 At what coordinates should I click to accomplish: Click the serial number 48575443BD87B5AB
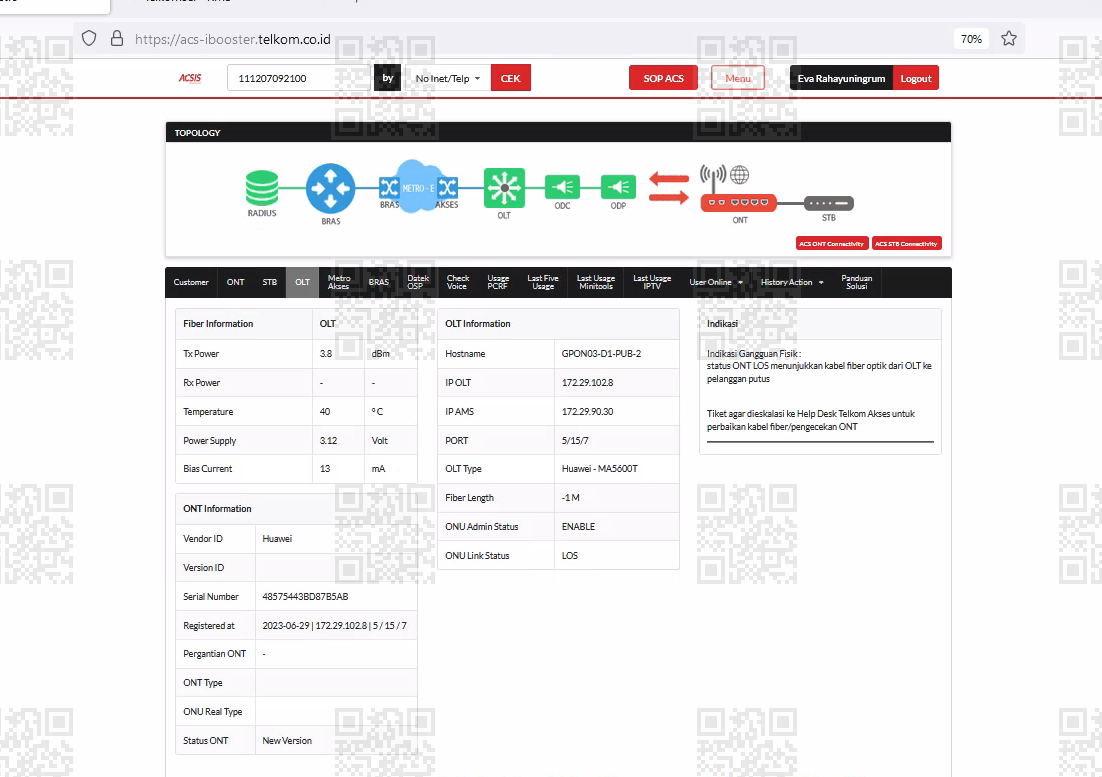coord(305,596)
